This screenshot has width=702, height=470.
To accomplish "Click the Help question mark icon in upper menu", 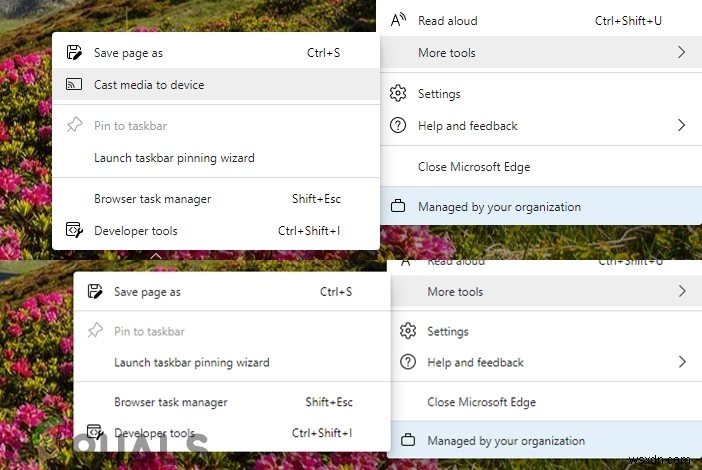I will (x=398, y=125).
